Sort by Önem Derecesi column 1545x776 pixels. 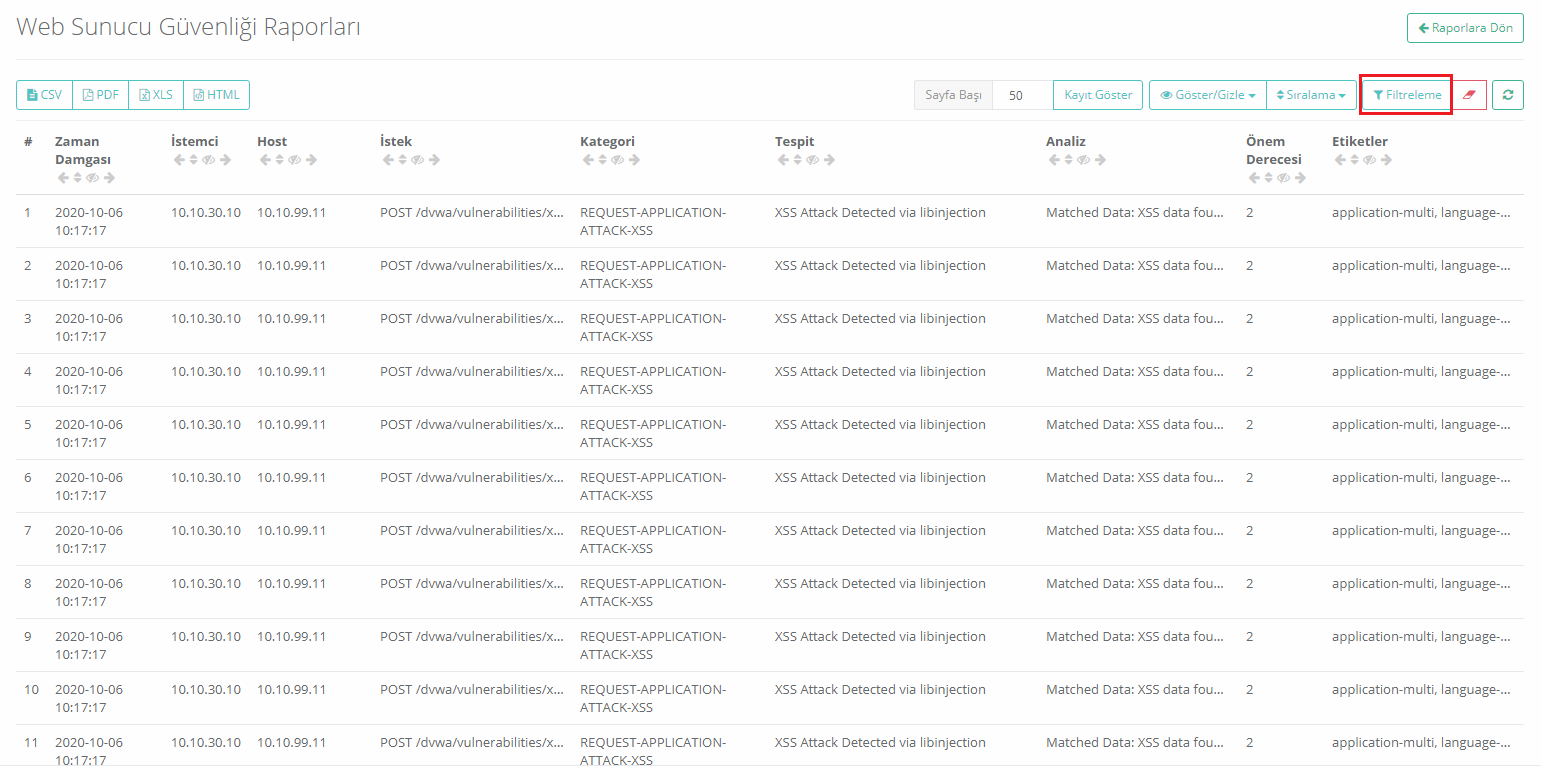[1268, 178]
